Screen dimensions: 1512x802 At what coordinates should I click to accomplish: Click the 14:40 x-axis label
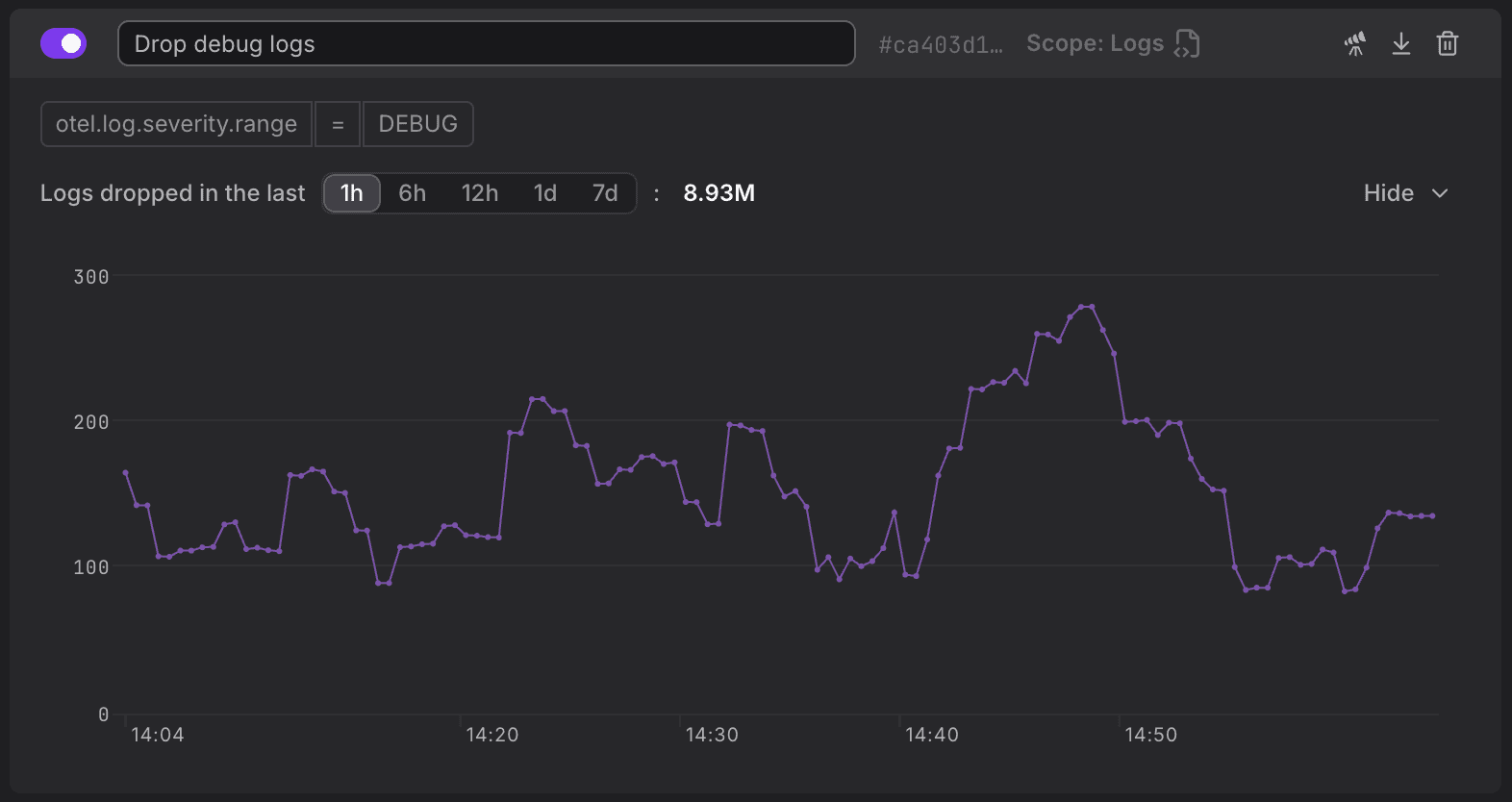[932, 735]
